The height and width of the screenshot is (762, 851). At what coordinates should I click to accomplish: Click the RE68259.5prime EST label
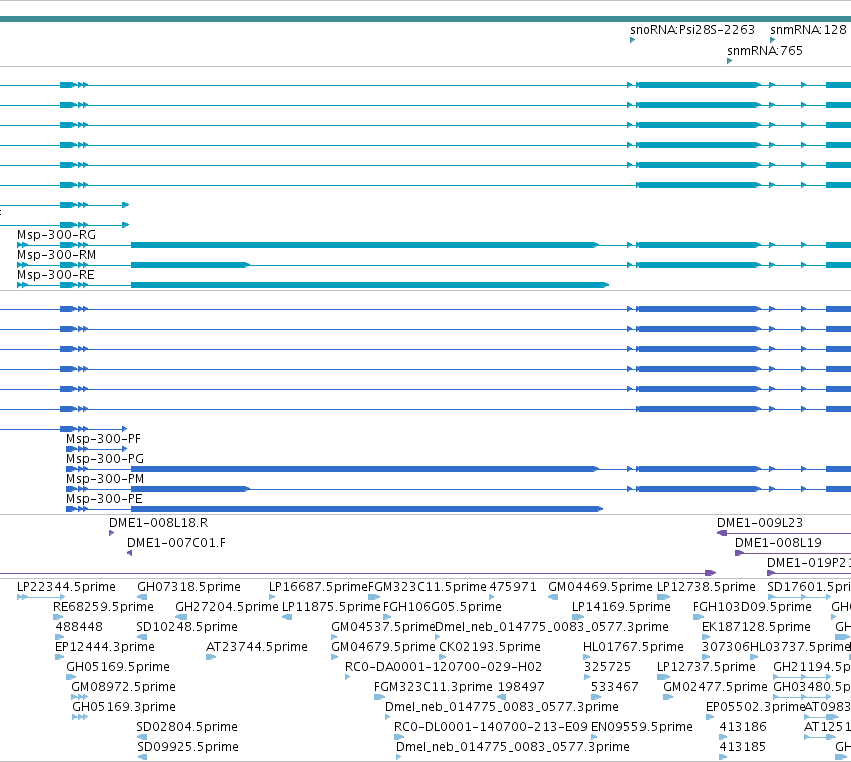click(103, 607)
